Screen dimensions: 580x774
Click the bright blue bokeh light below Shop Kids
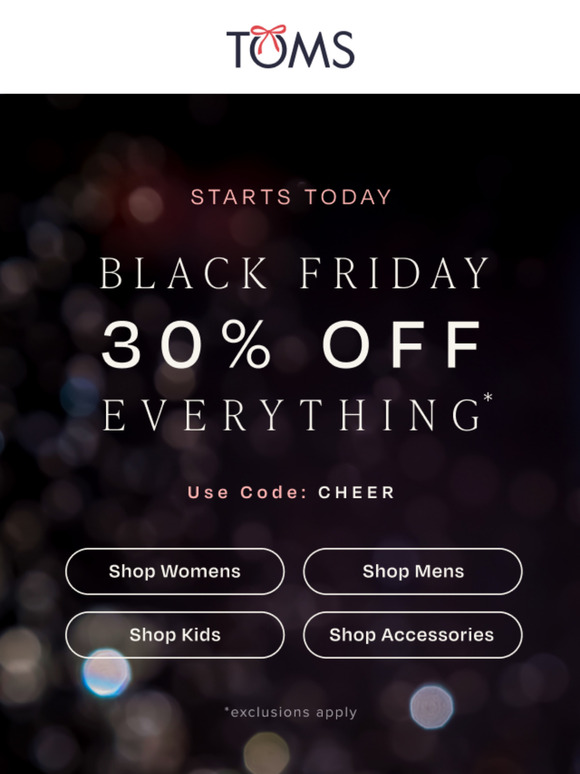106,673
